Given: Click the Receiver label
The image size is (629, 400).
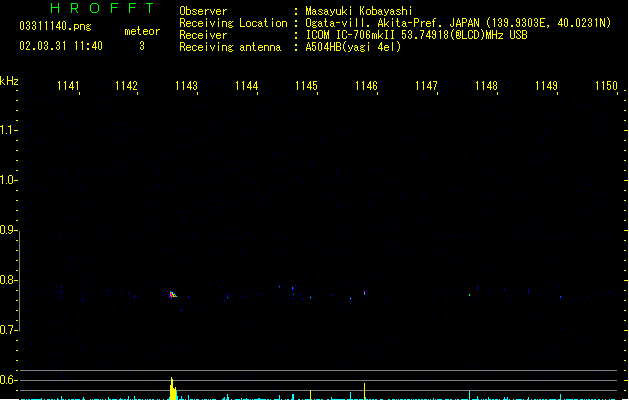Looking at the screenshot, I should coord(203,35).
